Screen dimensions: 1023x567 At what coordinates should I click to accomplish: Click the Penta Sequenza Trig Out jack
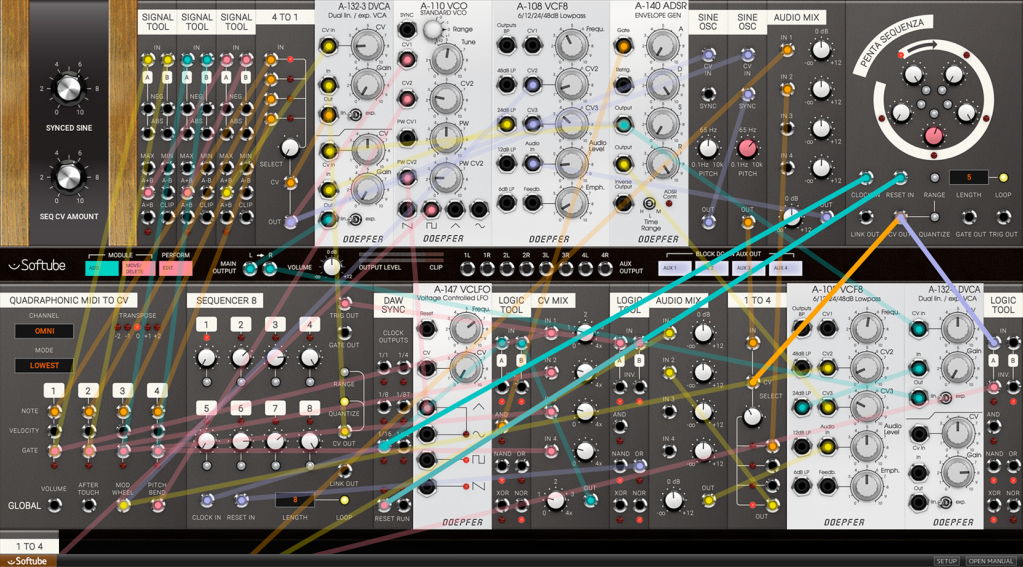[x=1004, y=217]
